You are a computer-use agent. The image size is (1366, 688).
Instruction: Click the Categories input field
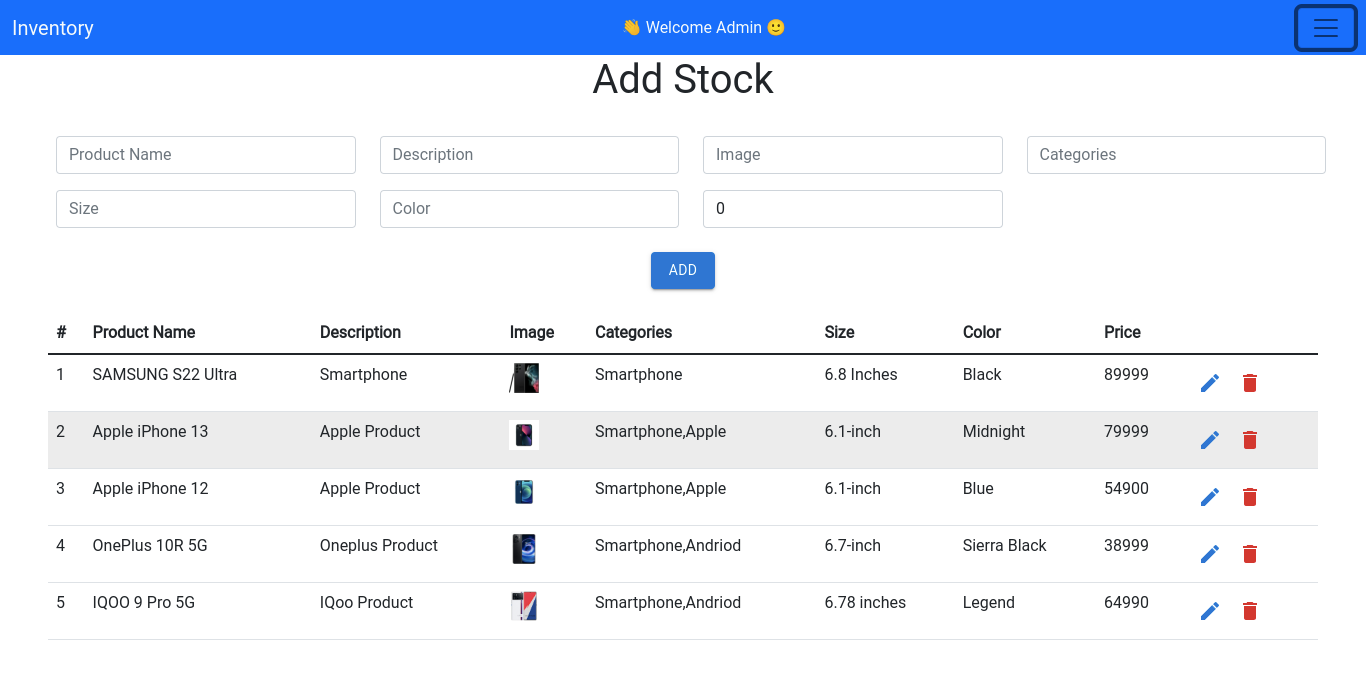1176,155
